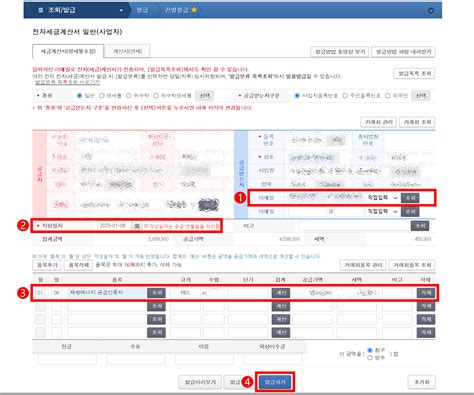Screen dimensions: 474x395
Task: Click 조회 button beside second email row
Action: pyautogui.click(x=410, y=211)
